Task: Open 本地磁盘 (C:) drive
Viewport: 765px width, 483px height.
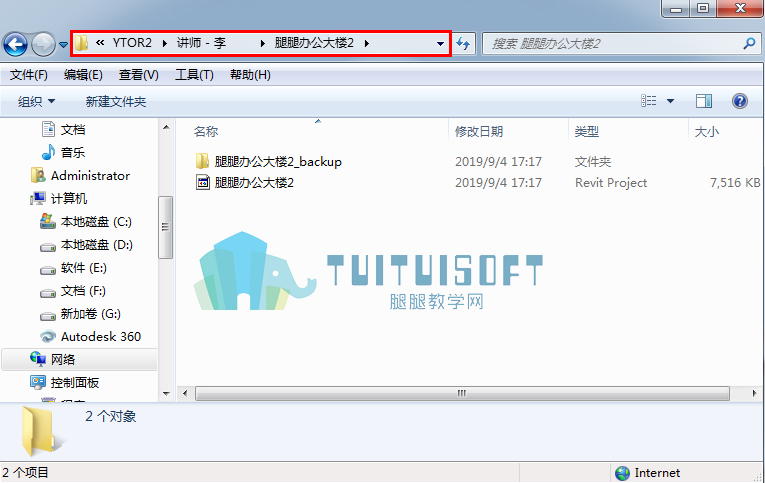Action: 96,221
